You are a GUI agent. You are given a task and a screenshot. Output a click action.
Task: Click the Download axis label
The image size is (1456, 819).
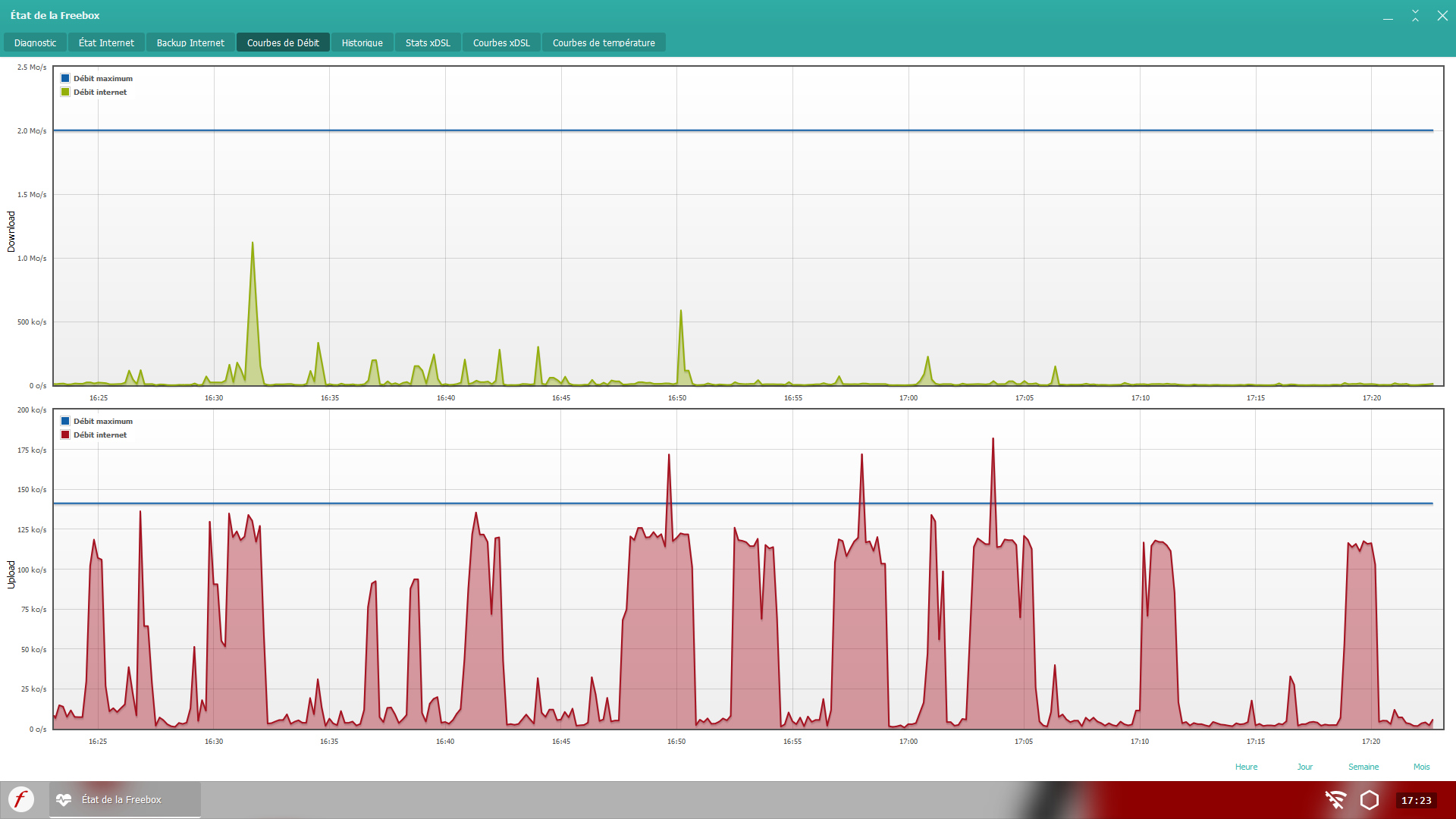pos(11,231)
